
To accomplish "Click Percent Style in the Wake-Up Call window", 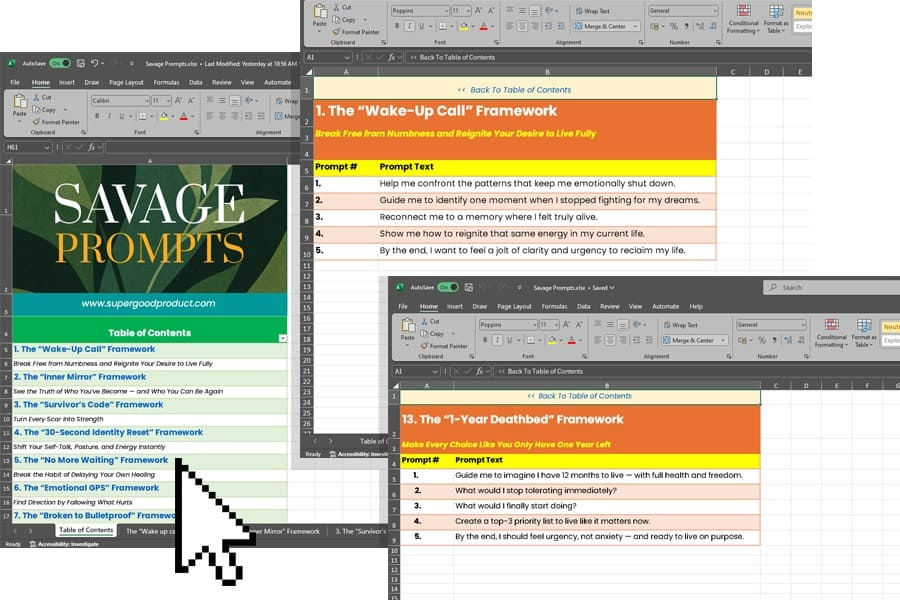I will pyautogui.click(x=674, y=26).
